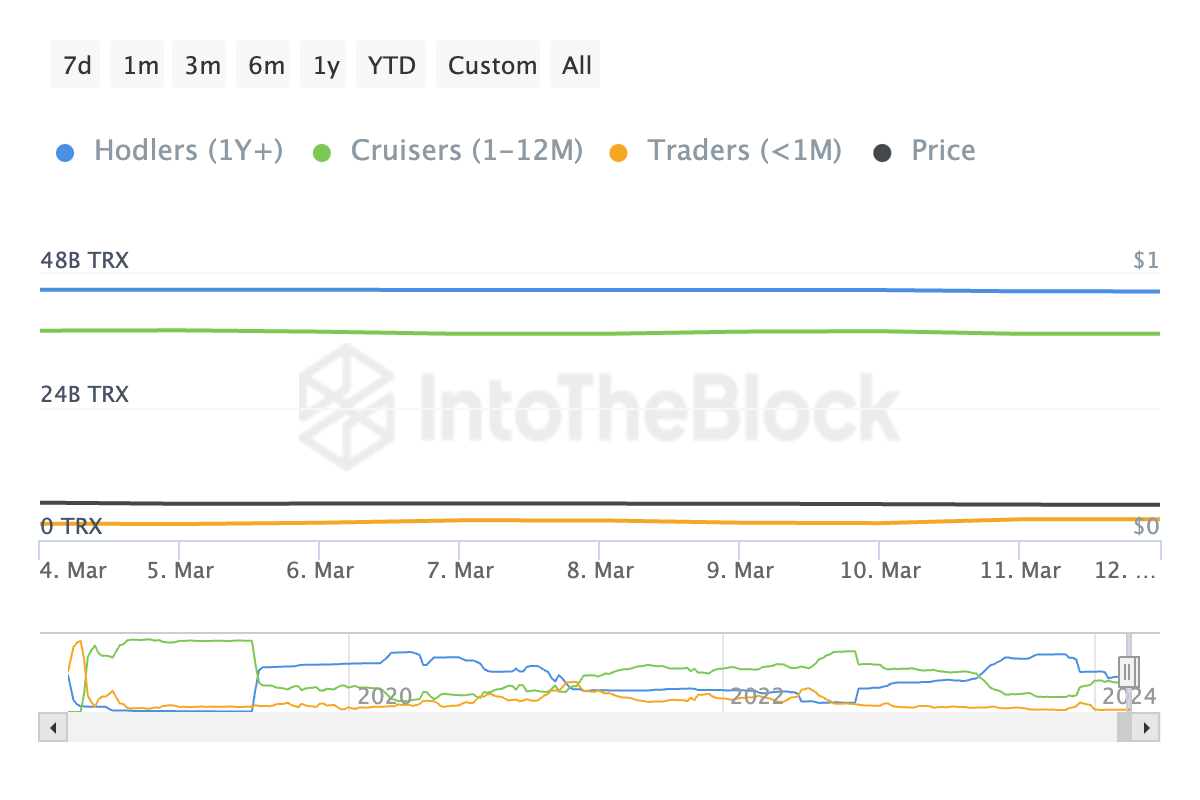Toggle the Cruisers (1-12M) series
Screen dimensions: 1200x800
(466, 151)
